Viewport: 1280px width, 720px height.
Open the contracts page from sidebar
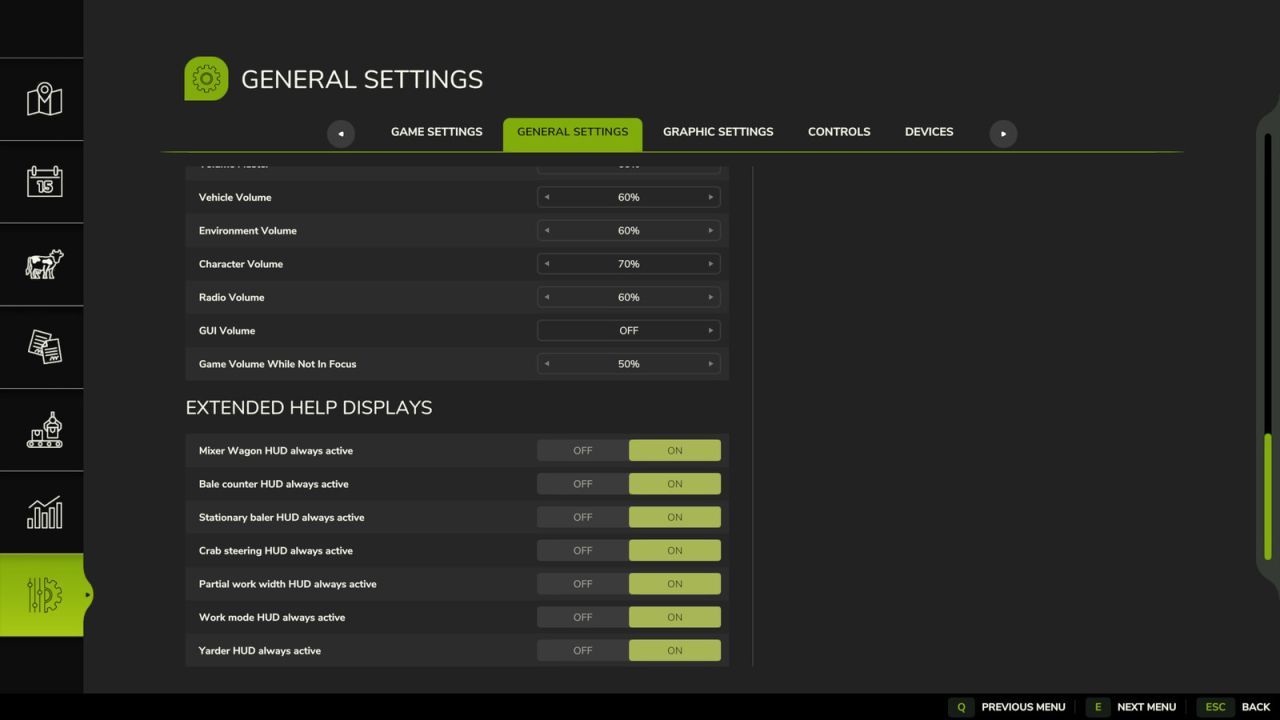click(42, 347)
